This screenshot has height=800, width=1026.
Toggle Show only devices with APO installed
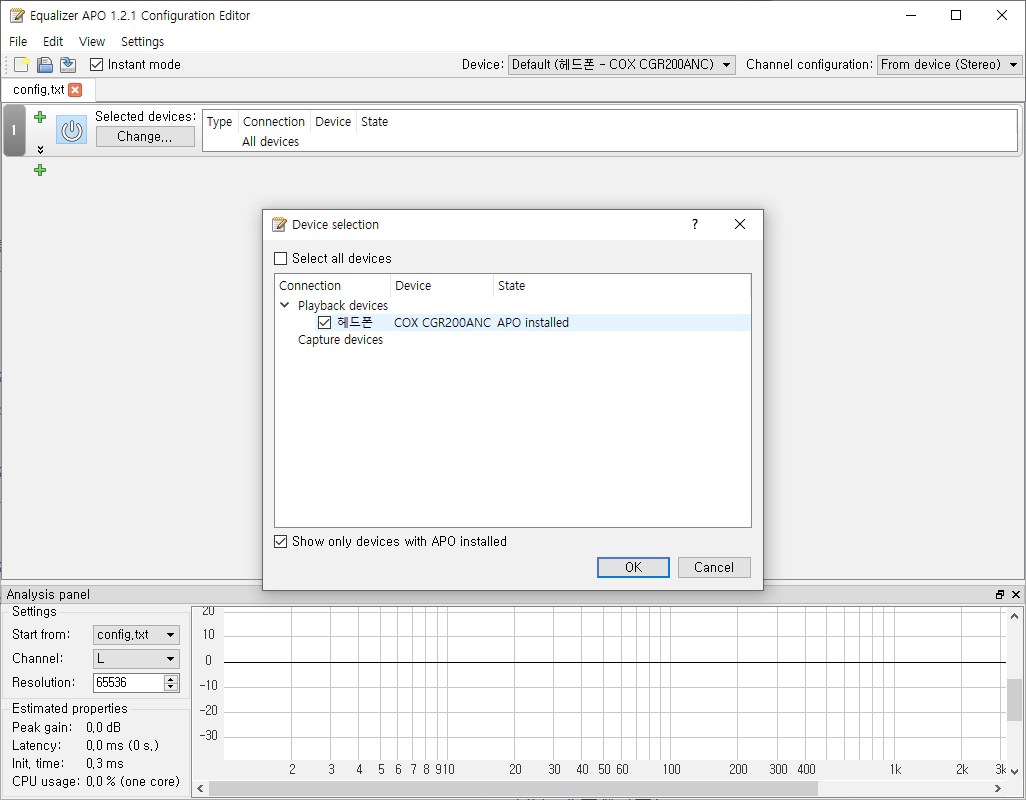click(281, 542)
